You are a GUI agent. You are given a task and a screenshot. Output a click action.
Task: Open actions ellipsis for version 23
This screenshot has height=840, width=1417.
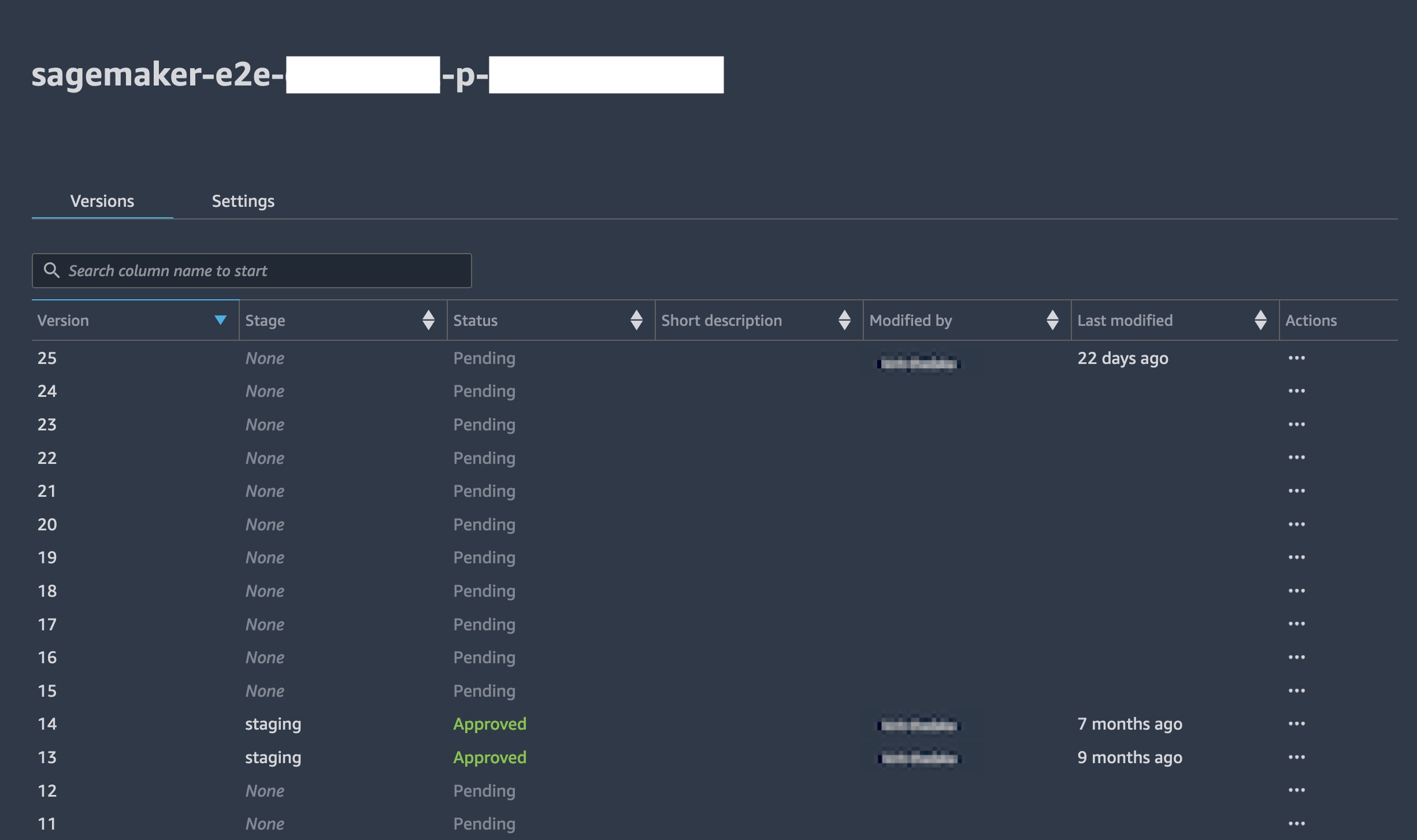[x=1296, y=425]
